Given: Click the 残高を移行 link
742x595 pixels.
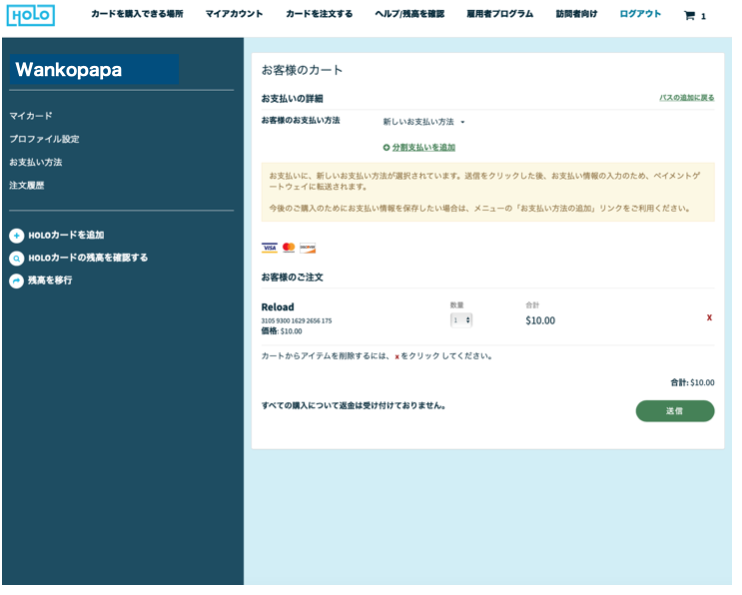Looking at the screenshot, I should point(50,281).
